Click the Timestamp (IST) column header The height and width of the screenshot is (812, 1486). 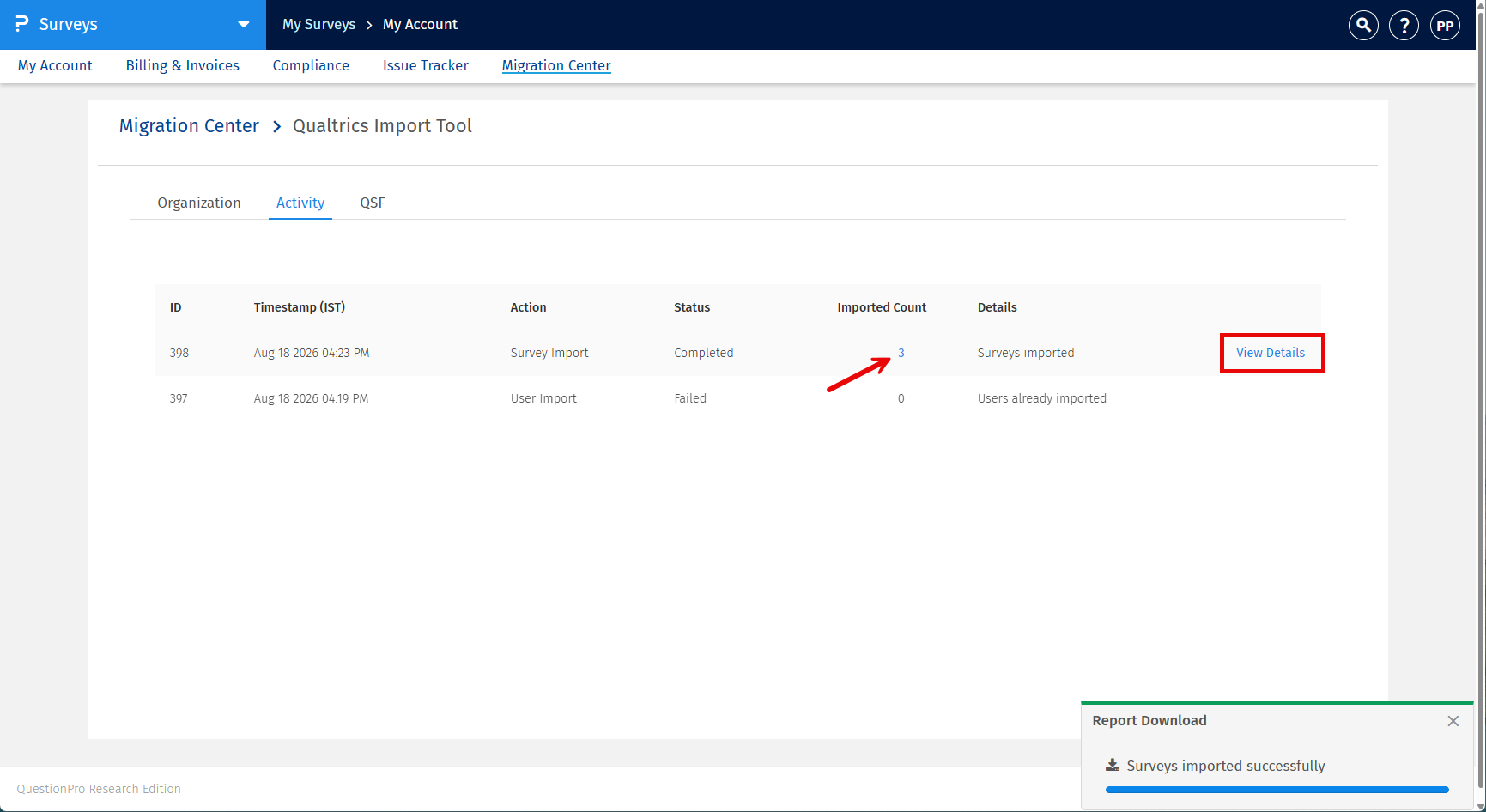coord(300,307)
